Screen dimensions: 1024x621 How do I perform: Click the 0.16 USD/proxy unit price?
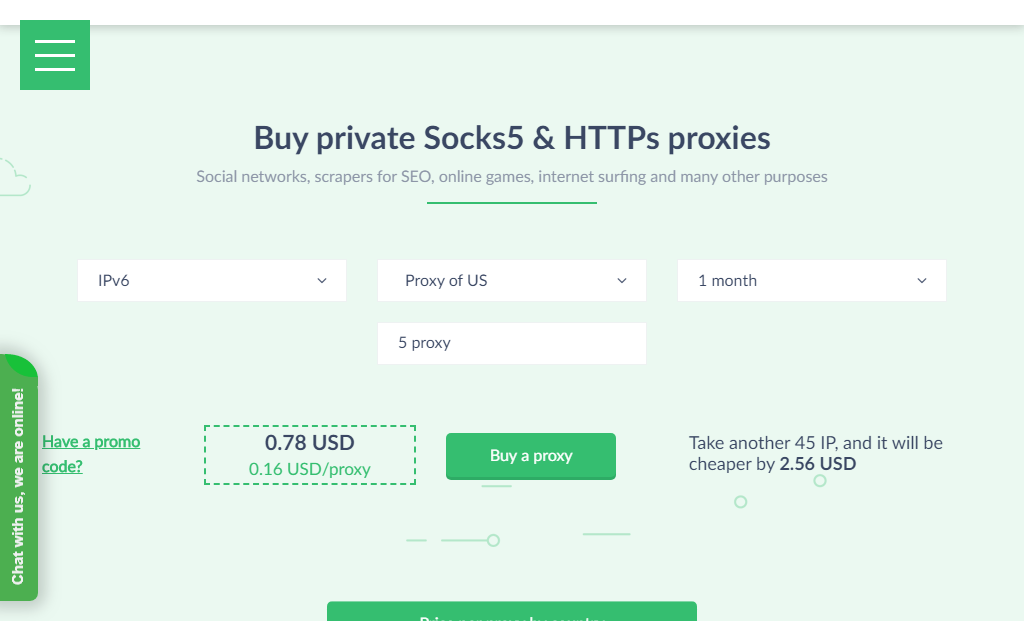310,469
